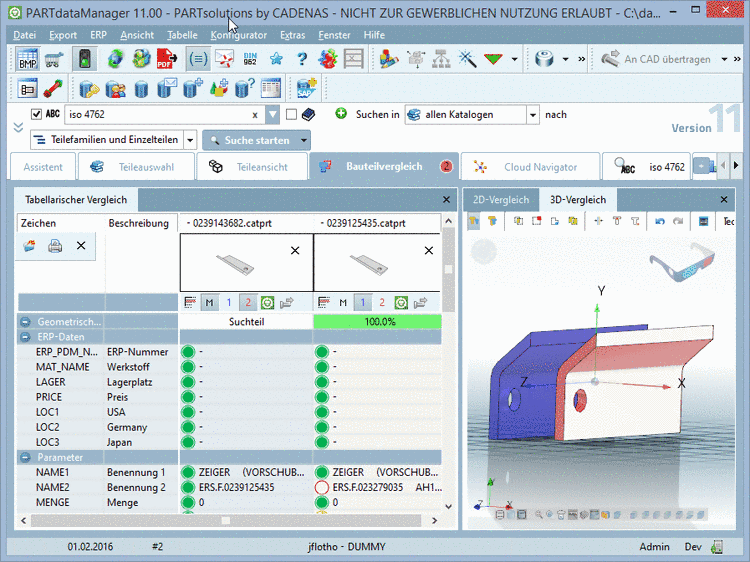Click the BMP export toolbar icon
The width and height of the screenshot is (750, 562).
pos(28,59)
